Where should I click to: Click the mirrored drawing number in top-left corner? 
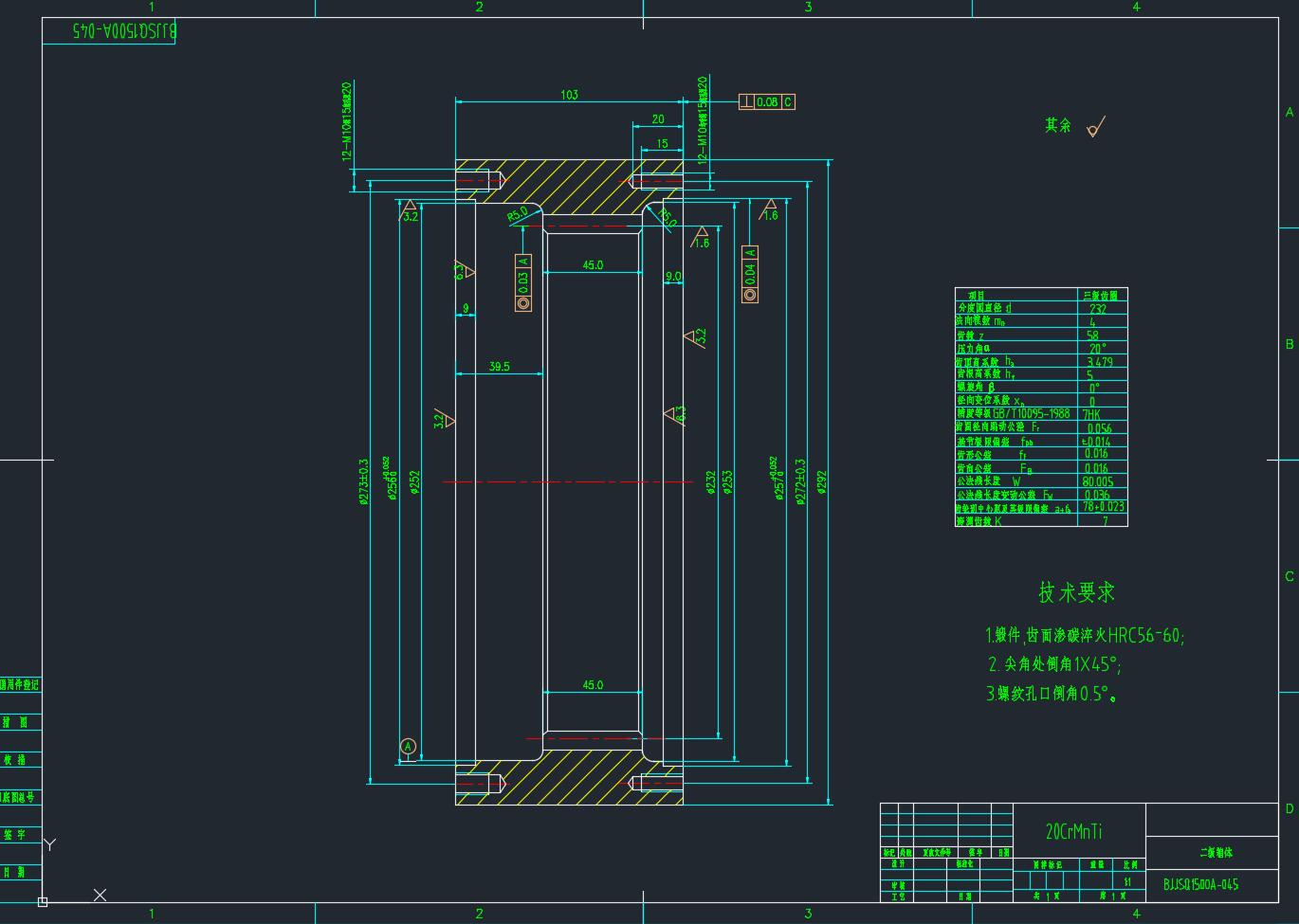click(x=125, y=31)
